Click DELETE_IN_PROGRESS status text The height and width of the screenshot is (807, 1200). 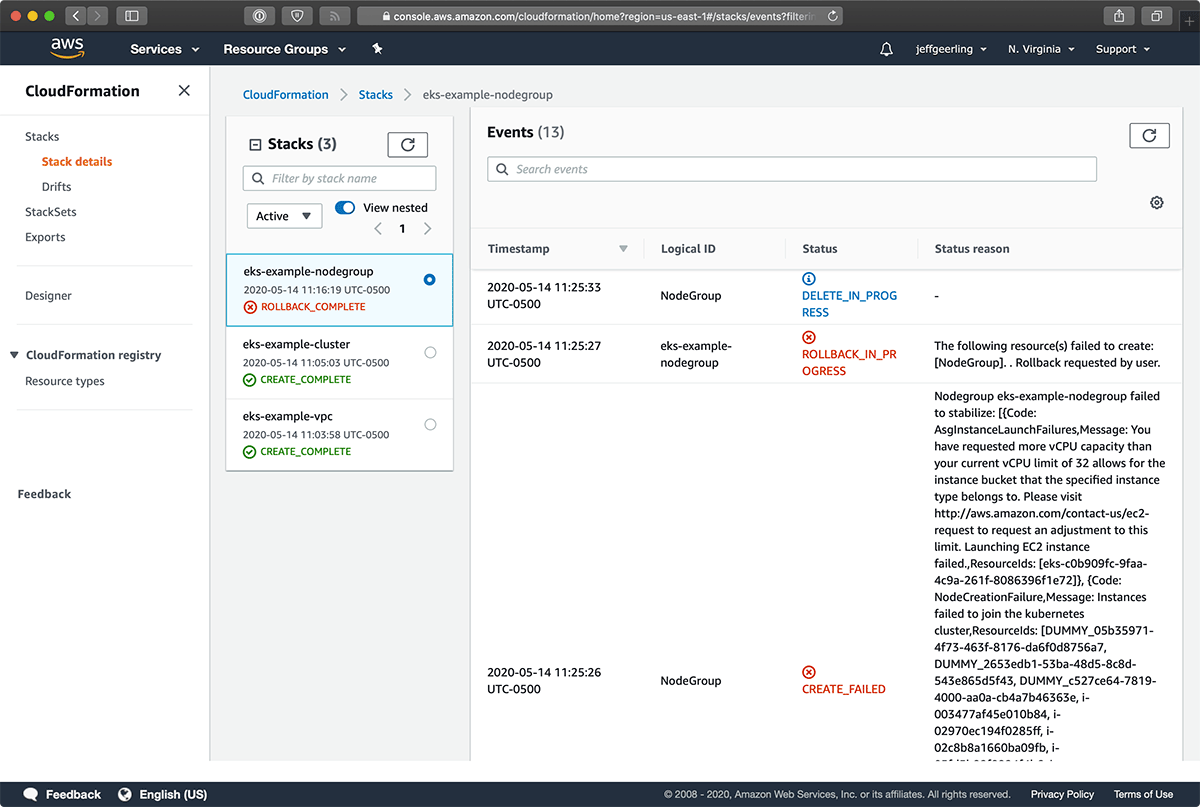[849, 304]
